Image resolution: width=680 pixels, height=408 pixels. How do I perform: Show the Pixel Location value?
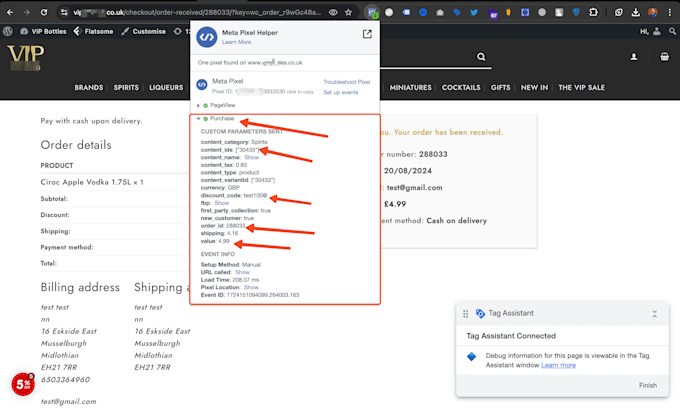[x=251, y=287]
